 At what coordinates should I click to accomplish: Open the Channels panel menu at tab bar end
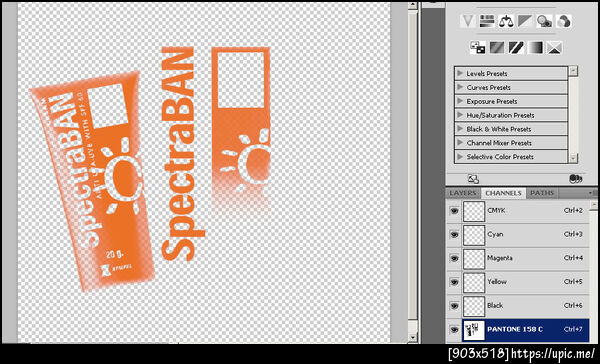click(x=593, y=193)
